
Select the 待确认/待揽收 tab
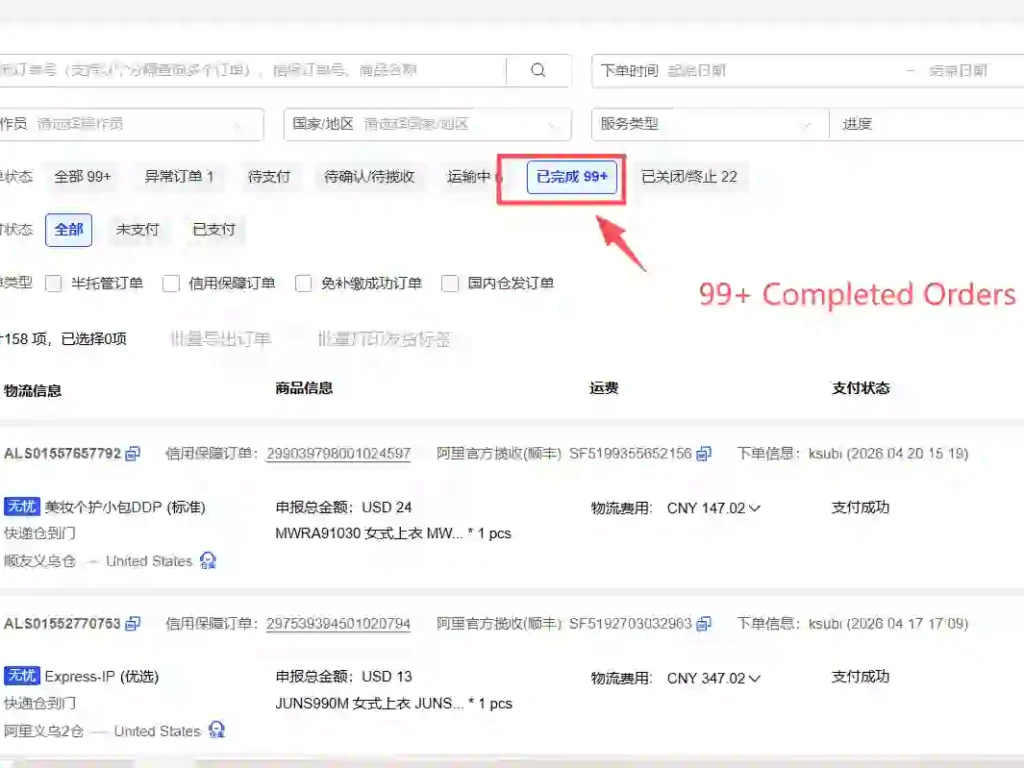(370, 177)
